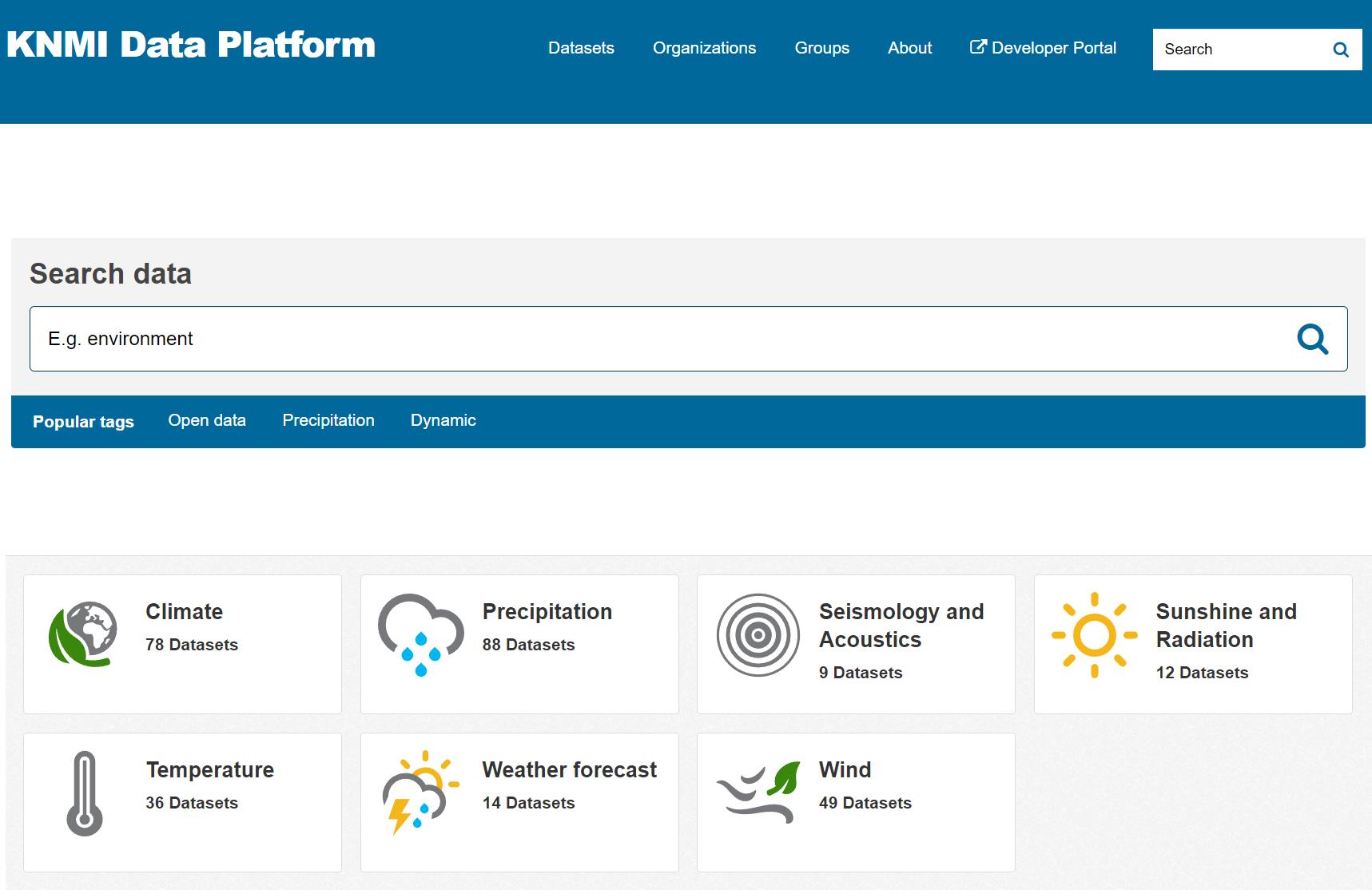Go to the Groups page

click(x=821, y=48)
